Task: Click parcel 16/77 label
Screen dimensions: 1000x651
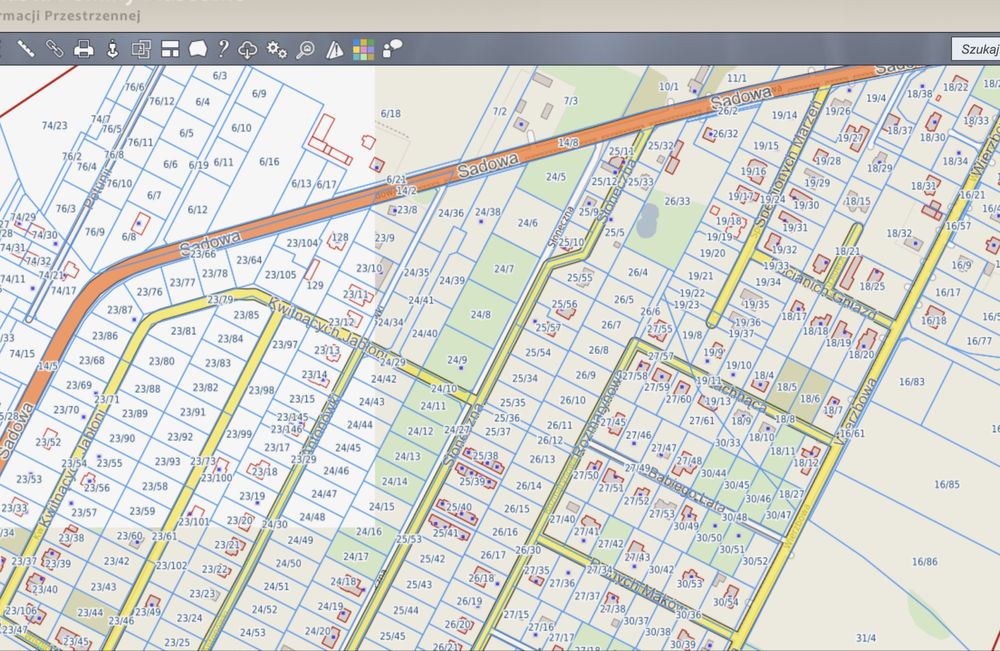Action: pyautogui.click(x=979, y=341)
